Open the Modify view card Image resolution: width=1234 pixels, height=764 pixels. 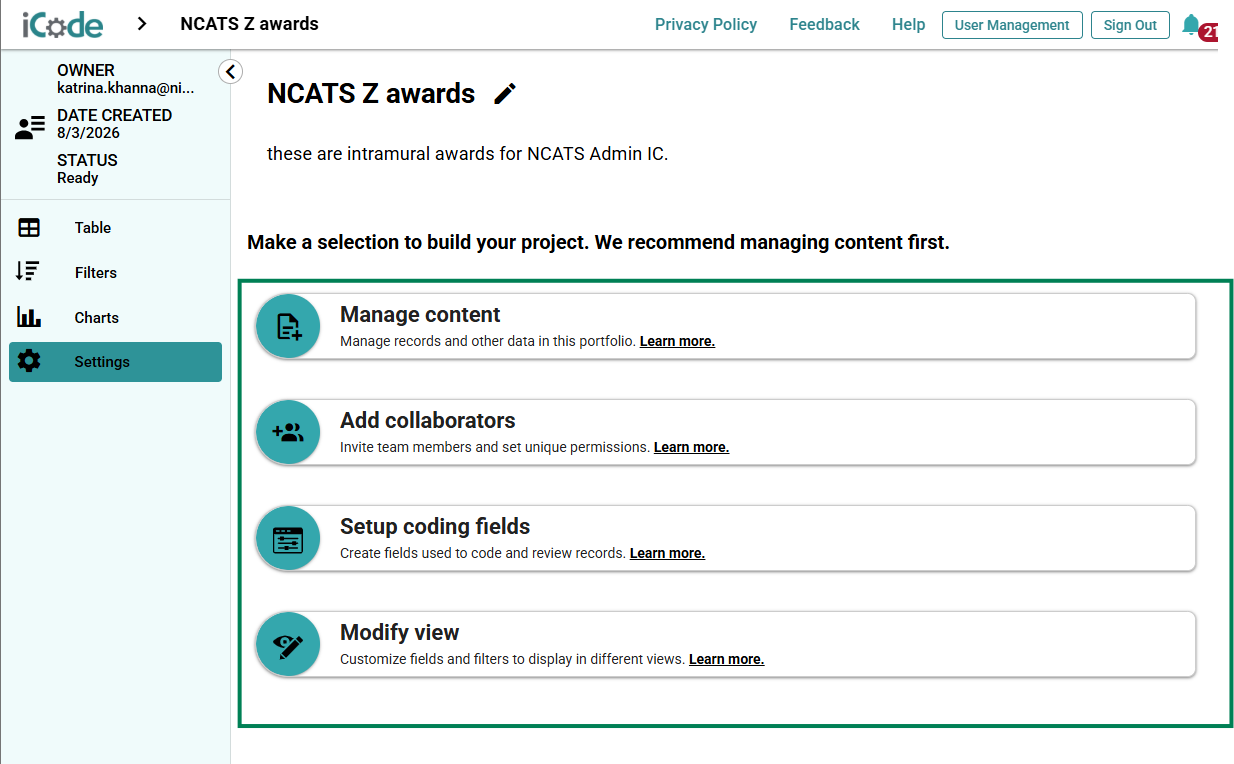tap(726, 645)
